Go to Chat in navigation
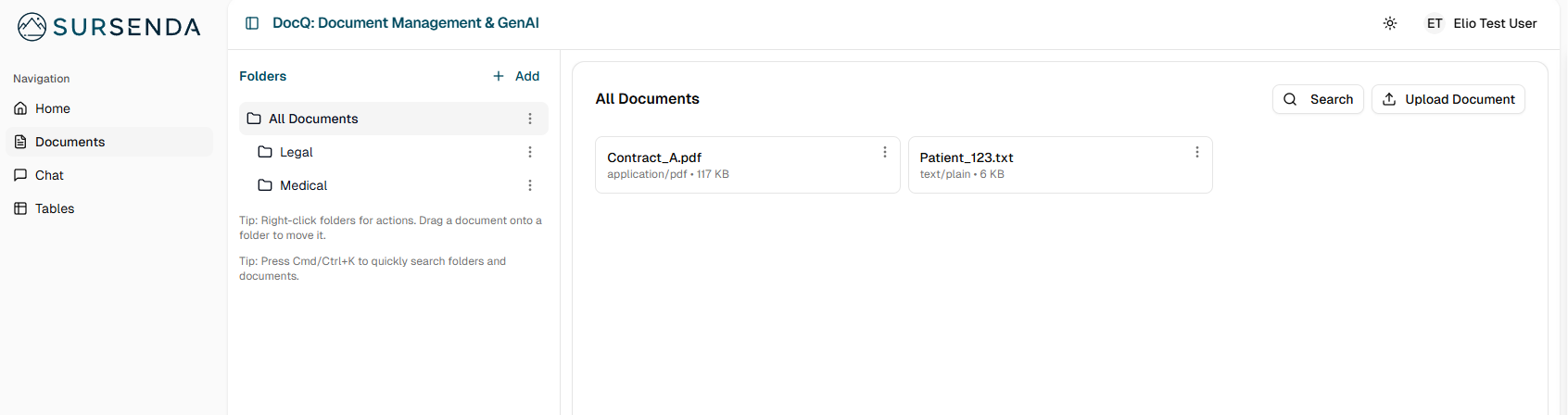The image size is (1568, 415). coord(49,175)
